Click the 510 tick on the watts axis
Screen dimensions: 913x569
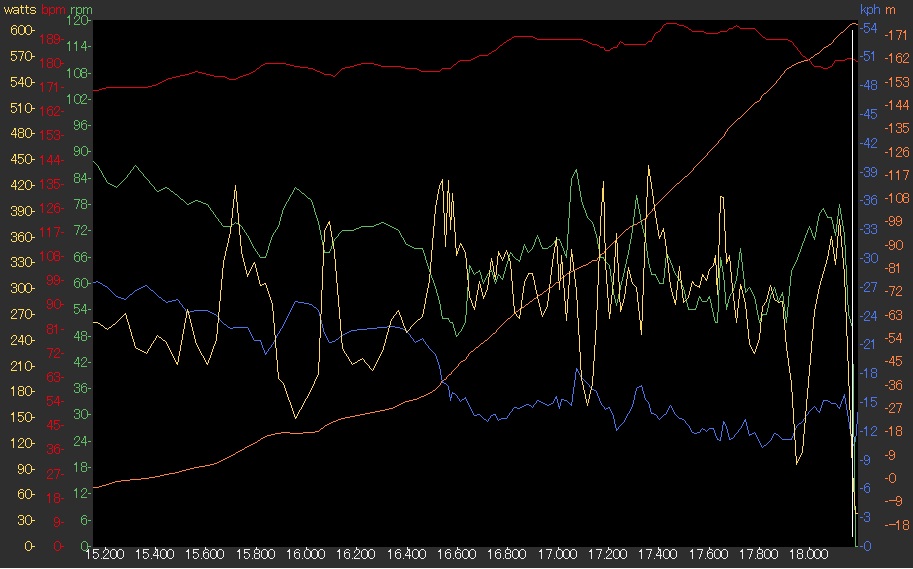point(23,108)
